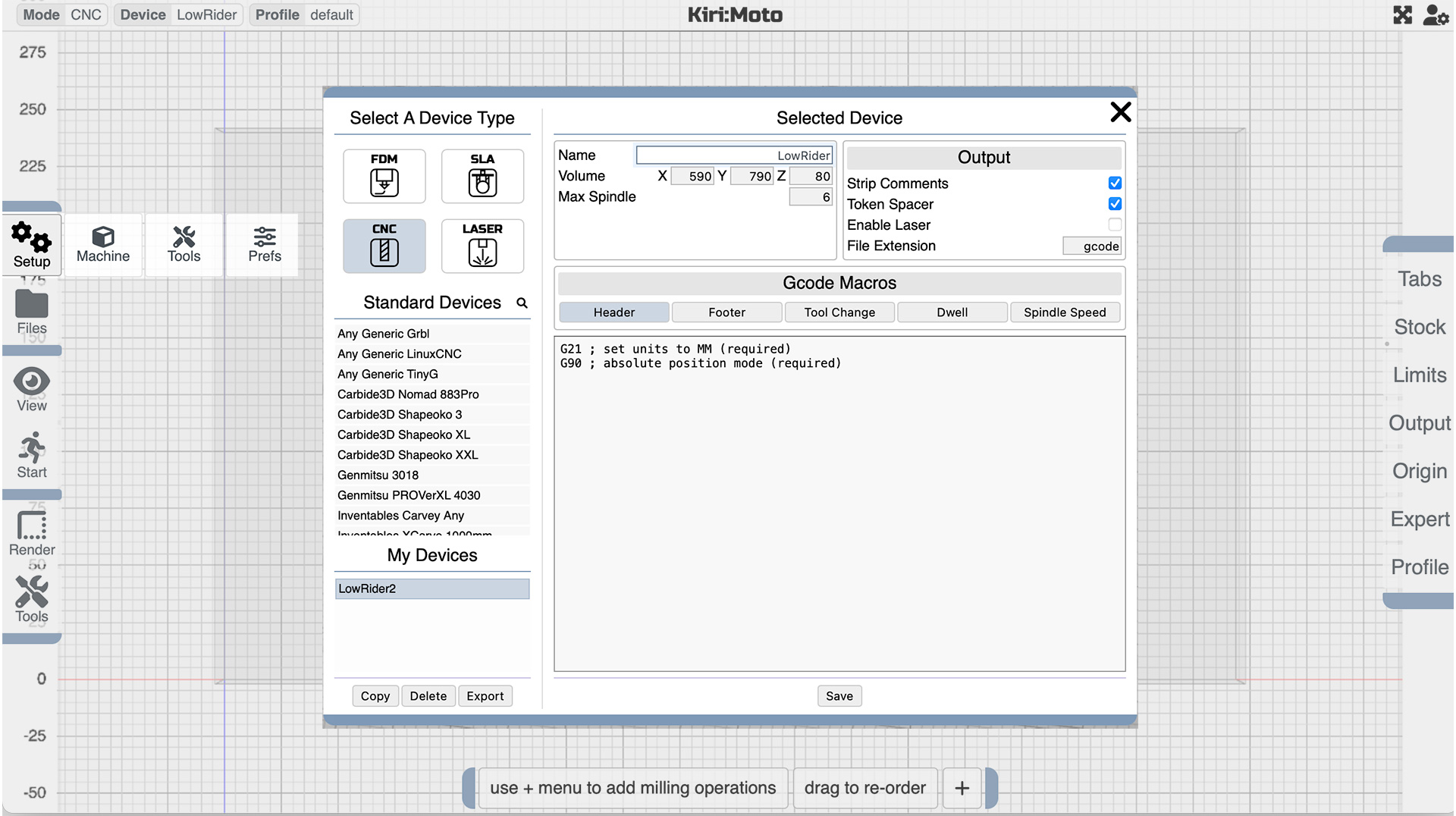Open the Profile default selector
This screenshot has width=1456, height=816.
304,14
